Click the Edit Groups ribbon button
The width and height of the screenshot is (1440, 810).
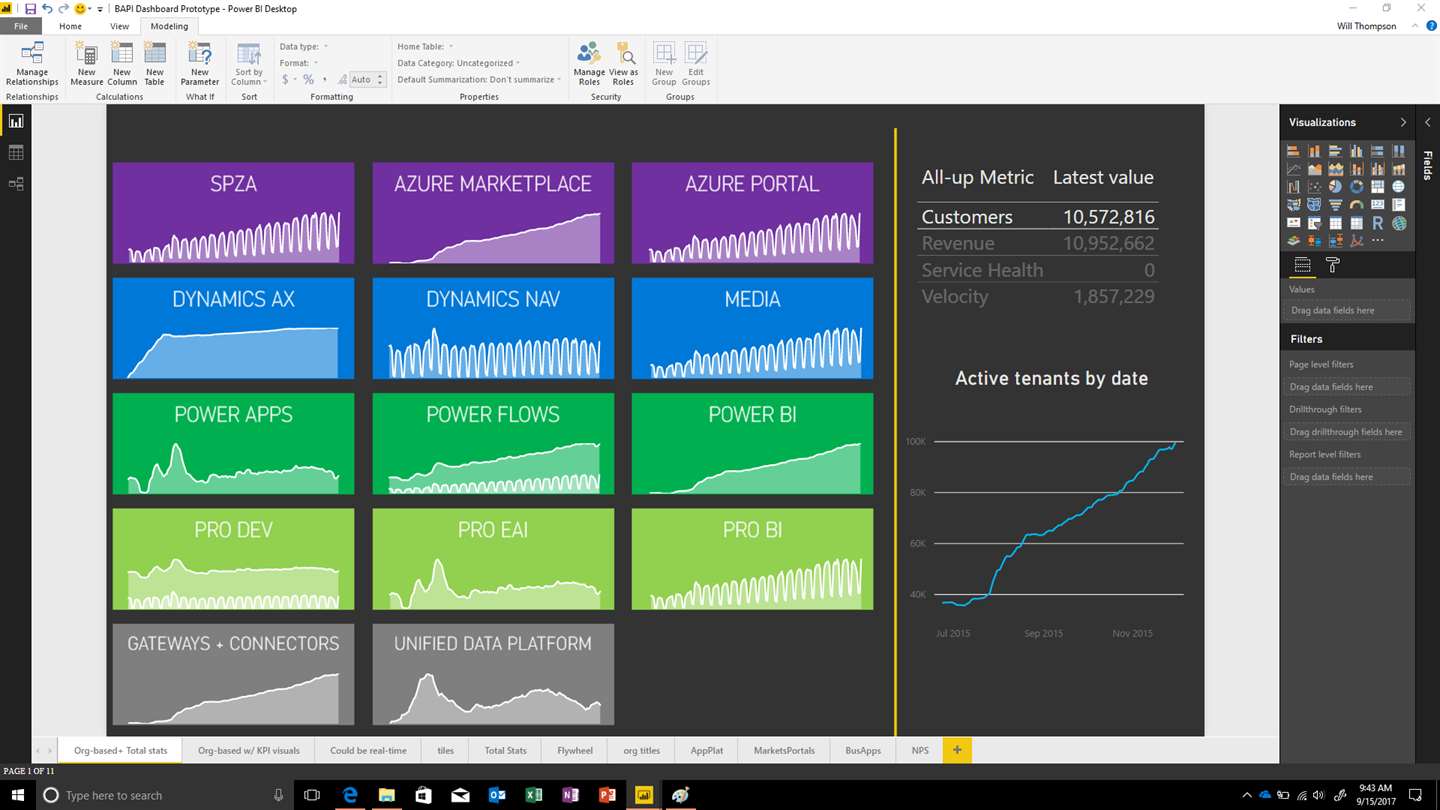696,64
